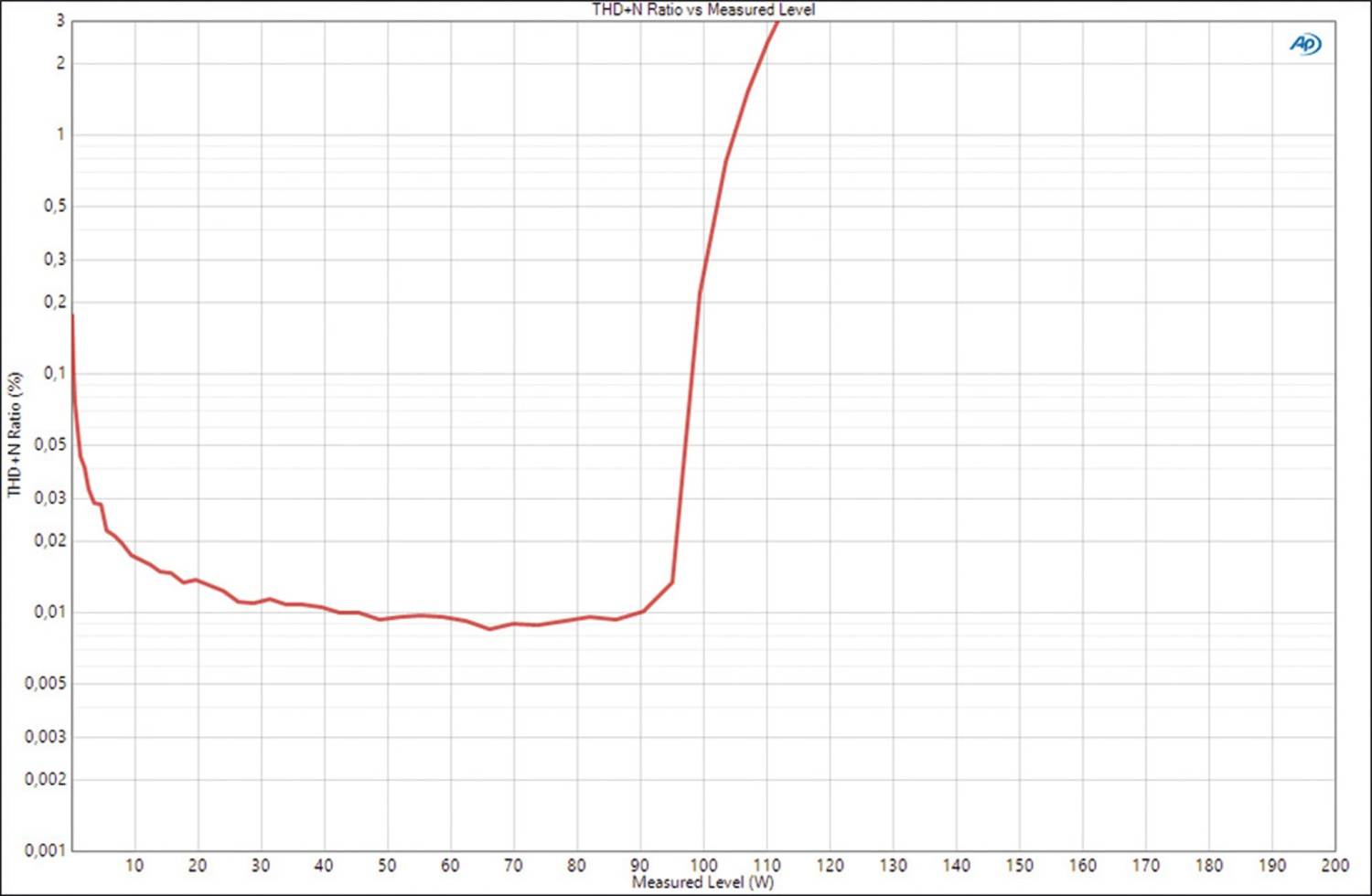Click the x-axis tick label '60'
Screen dimensions: 1372x896
[450, 865]
